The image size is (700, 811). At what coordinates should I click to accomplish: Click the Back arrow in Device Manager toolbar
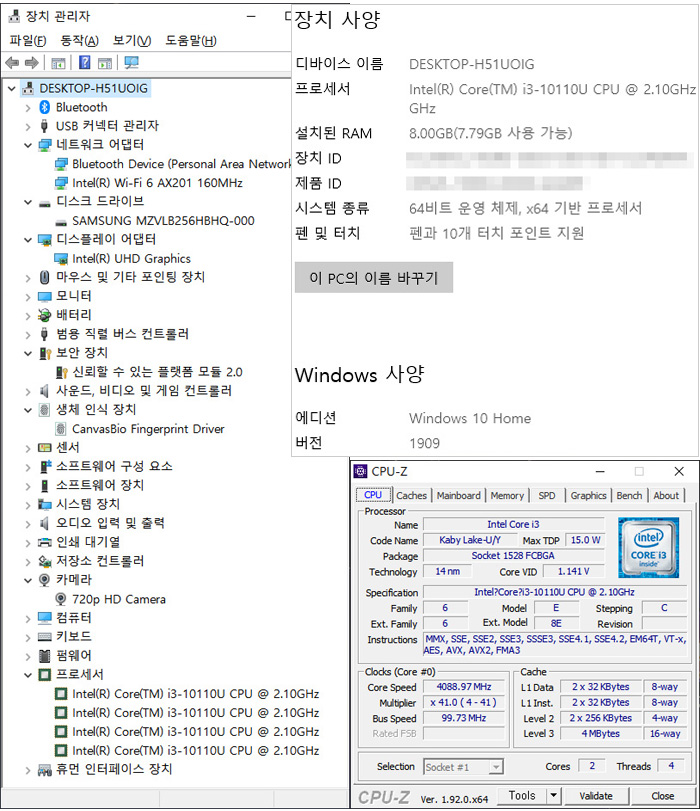click(x=12, y=63)
